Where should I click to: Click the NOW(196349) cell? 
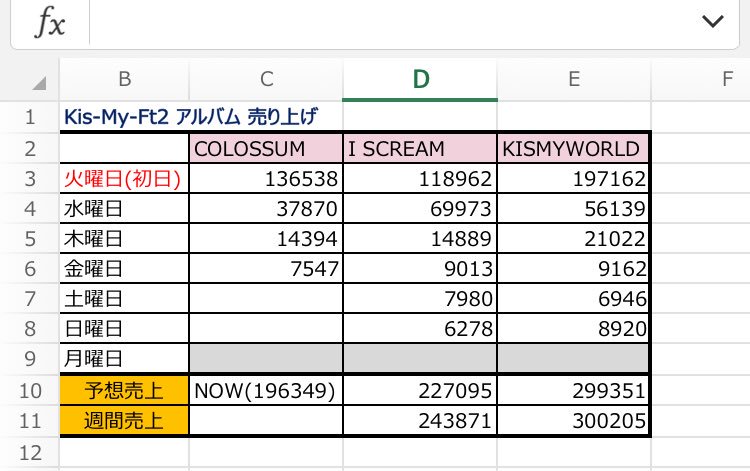click(266, 391)
